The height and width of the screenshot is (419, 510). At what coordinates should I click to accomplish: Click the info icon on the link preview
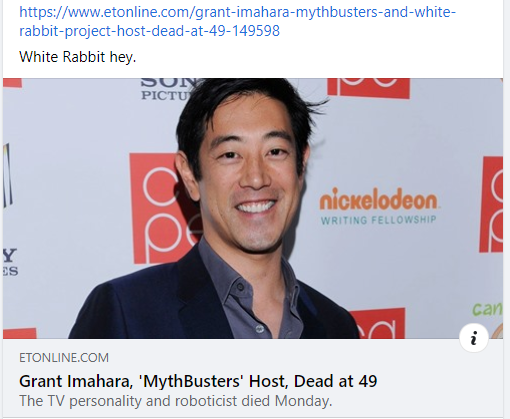474,338
